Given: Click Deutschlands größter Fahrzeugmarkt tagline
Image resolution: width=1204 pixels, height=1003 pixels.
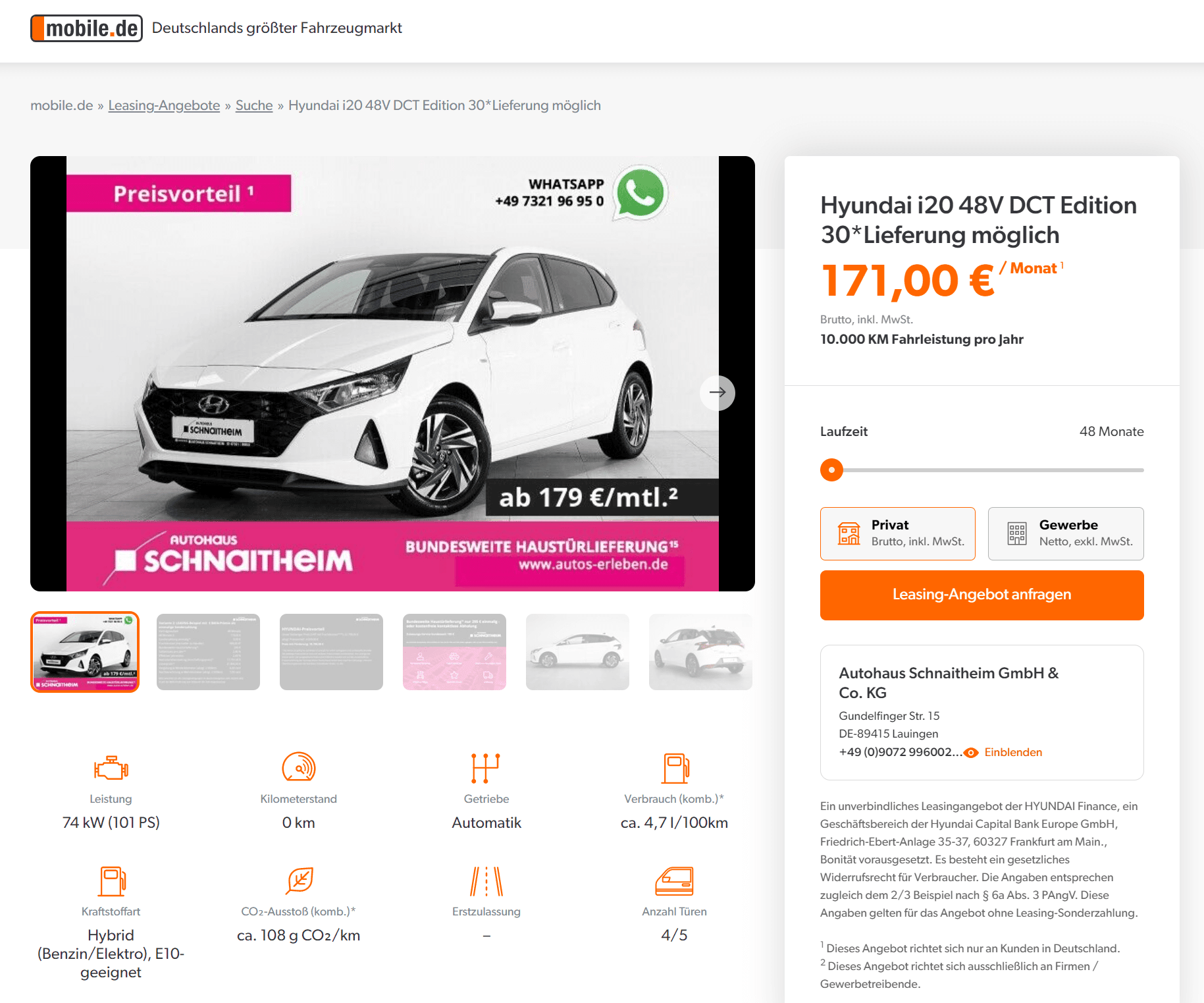Looking at the screenshot, I should [x=277, y=28].
